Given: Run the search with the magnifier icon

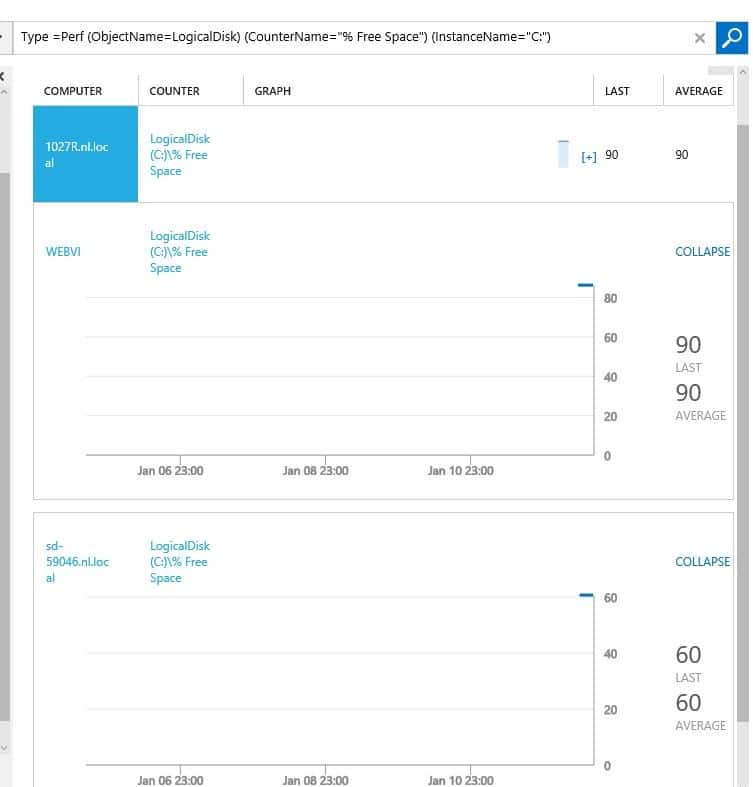Looking at the screenshot, I should tap(730, 38).
